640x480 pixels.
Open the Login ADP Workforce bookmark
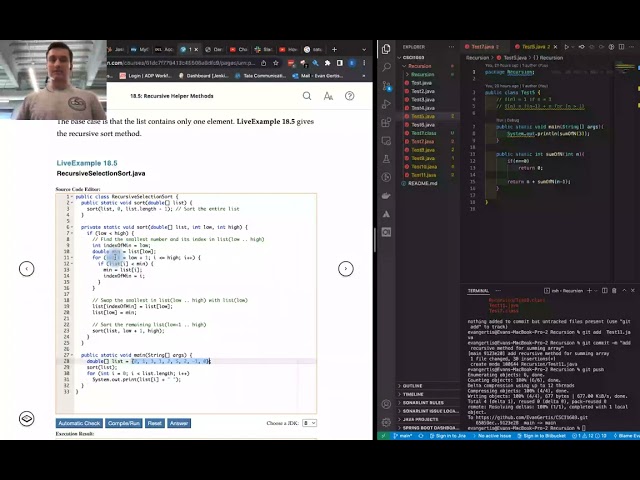145,76
